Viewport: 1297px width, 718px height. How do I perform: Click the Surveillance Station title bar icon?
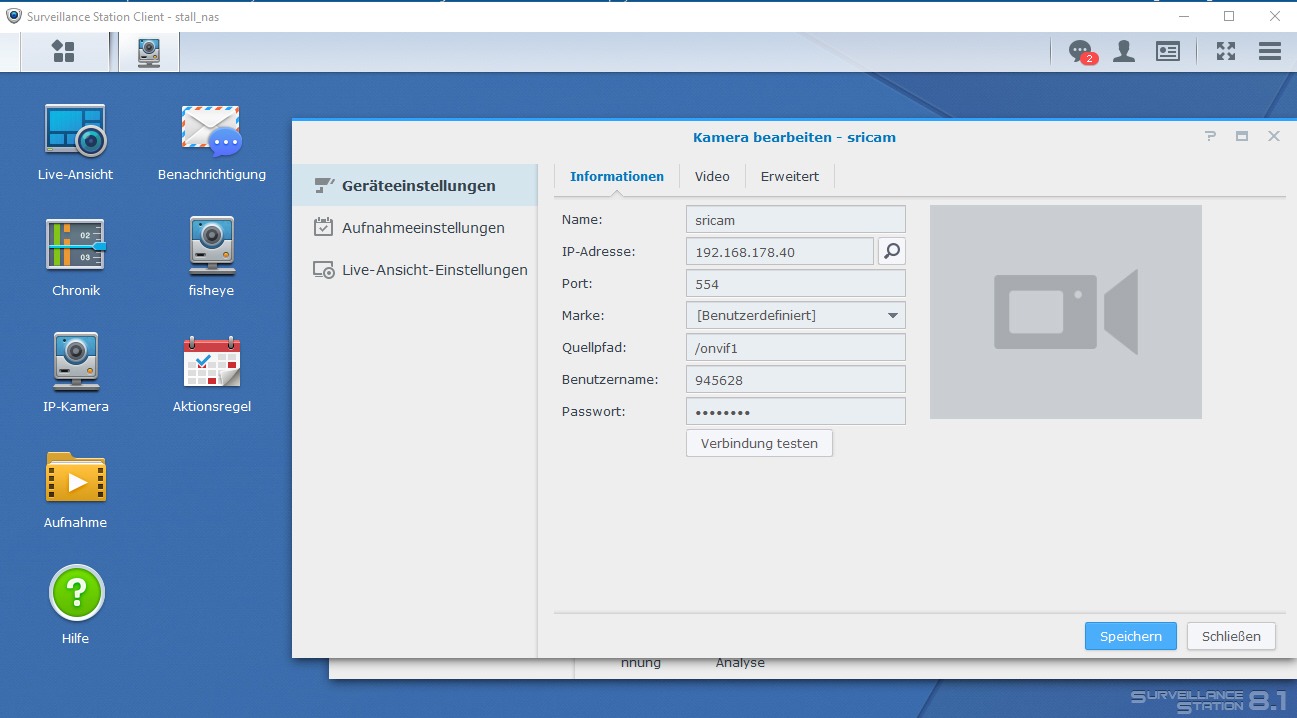[14, 16]
